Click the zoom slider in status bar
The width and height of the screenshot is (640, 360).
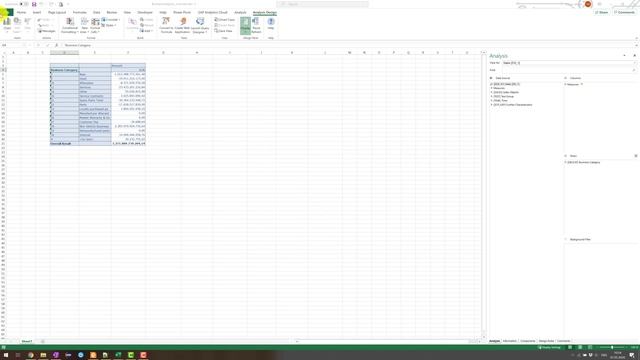612,347
